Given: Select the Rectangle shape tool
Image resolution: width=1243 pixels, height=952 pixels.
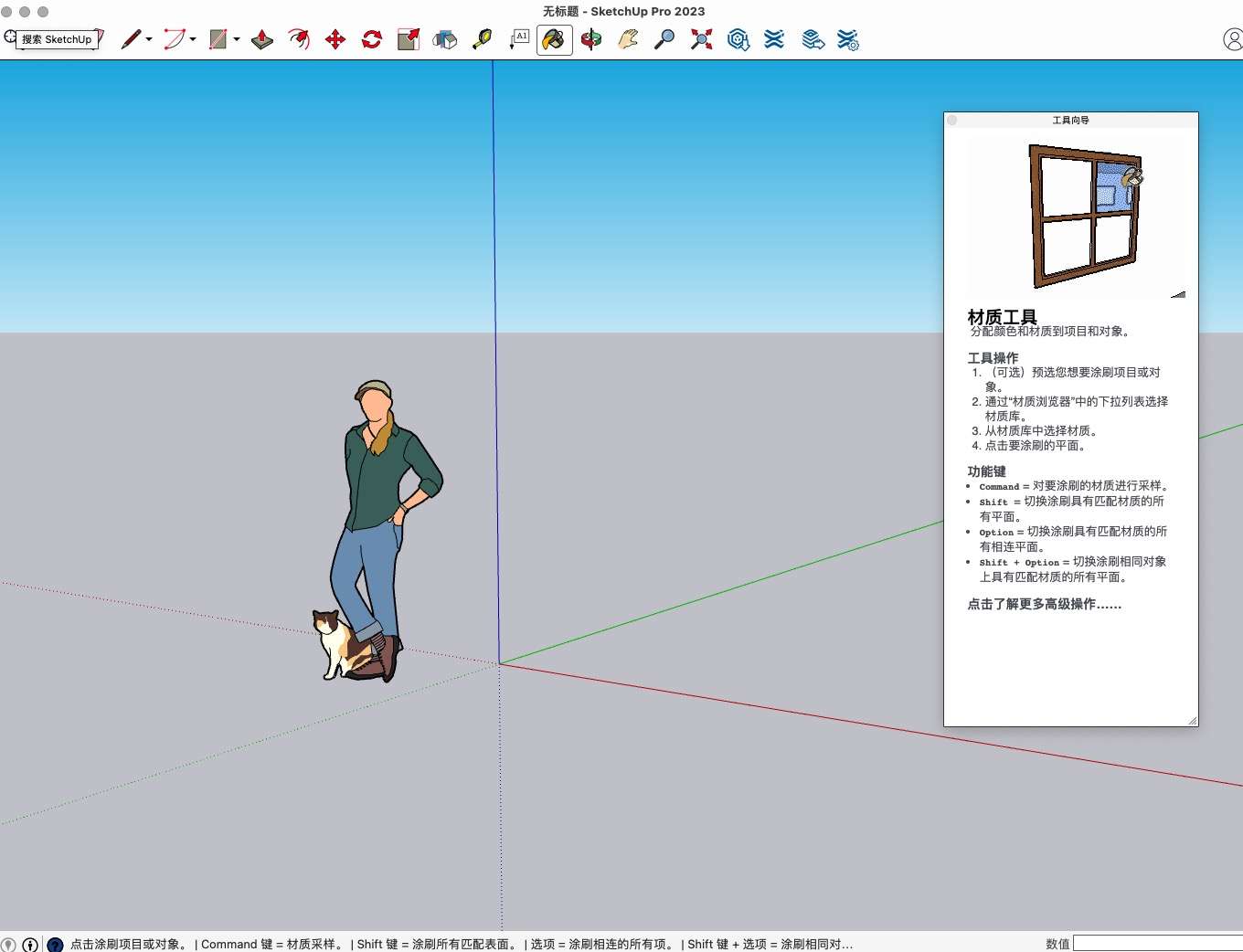Looking at the screenshot, I should tap(218, 39).
